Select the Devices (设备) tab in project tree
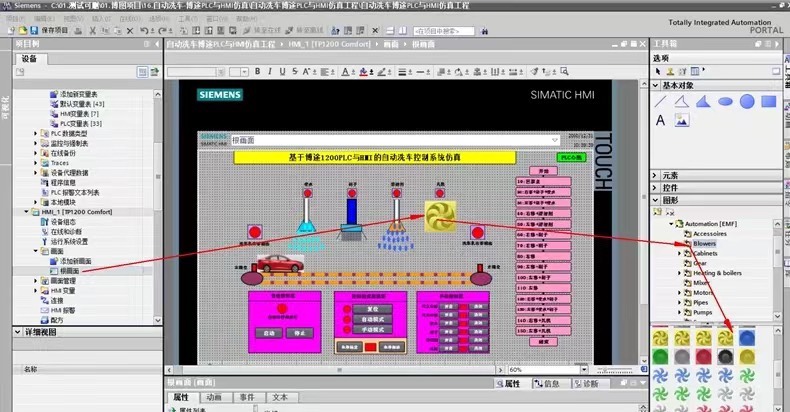The width and height of the screenshot is (790, 412). coord(29,58)
